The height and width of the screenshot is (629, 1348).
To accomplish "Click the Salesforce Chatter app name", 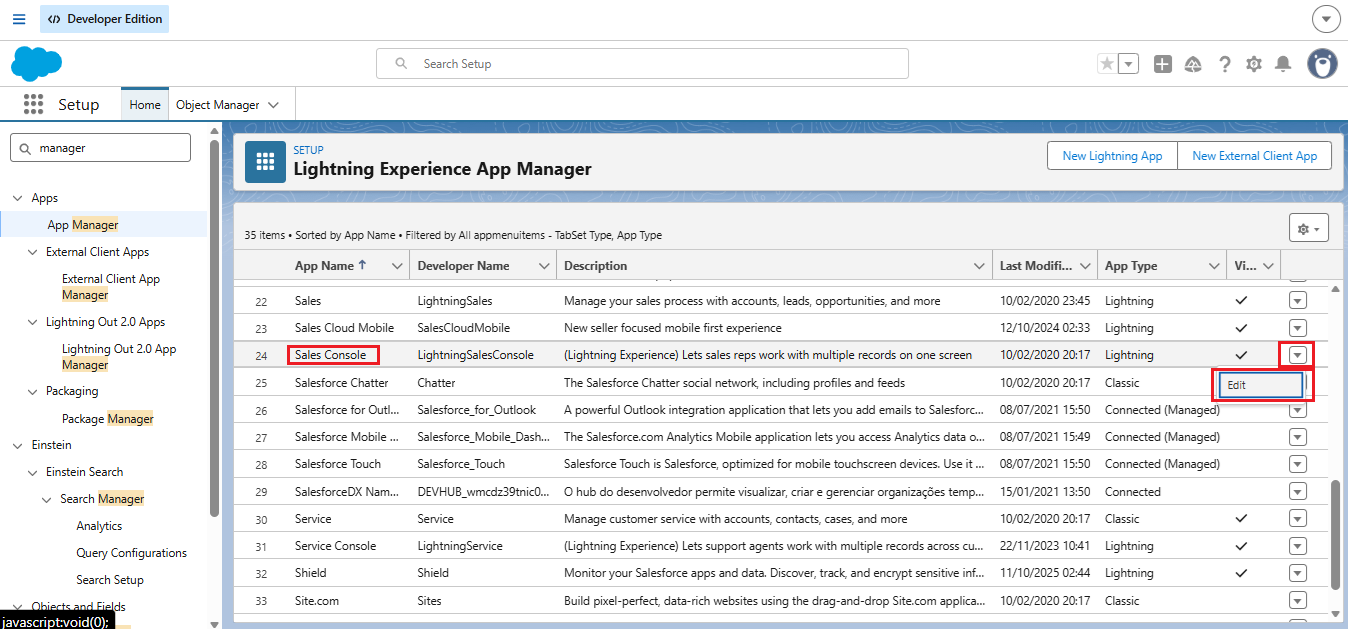I will pos(342,382).
